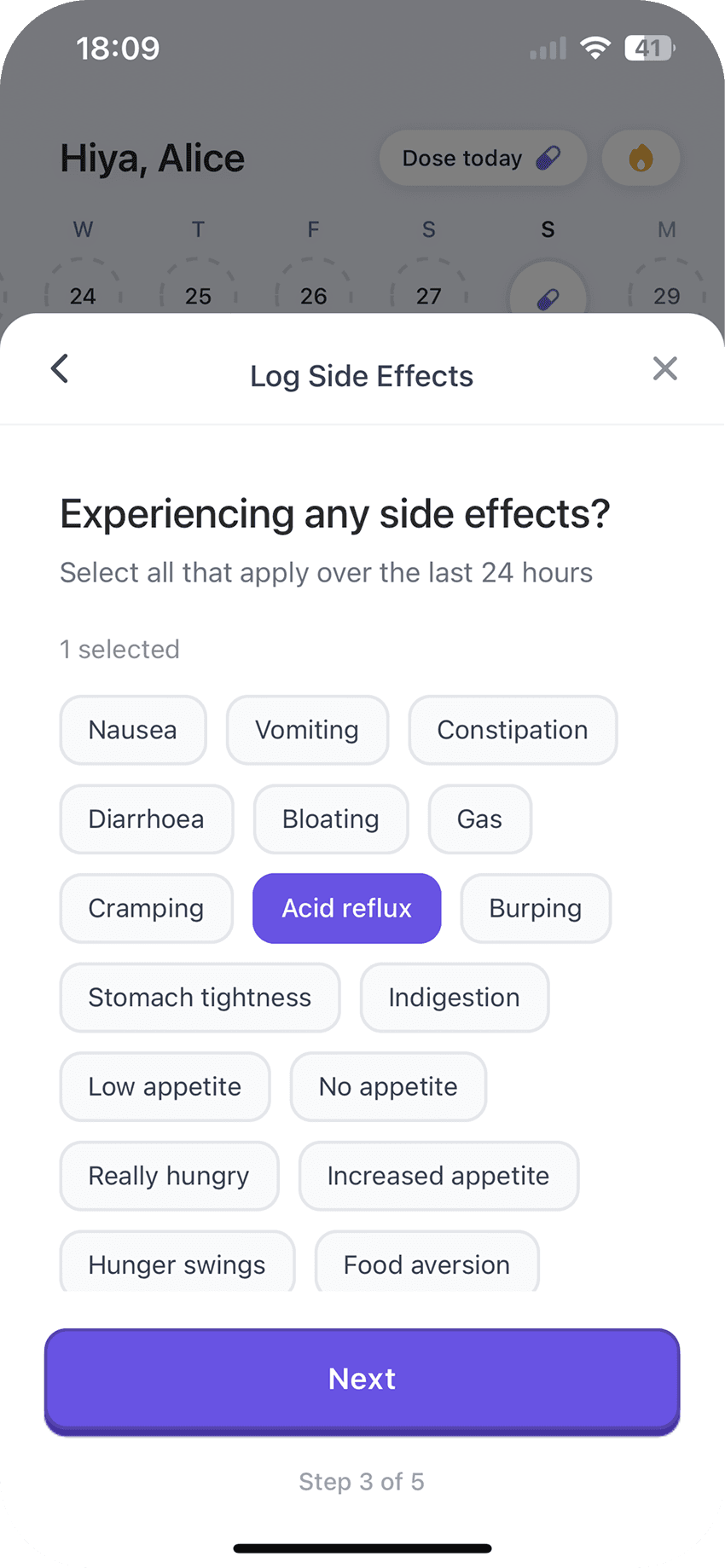This screenshot has width=725, height=1568.
Task: Tap the flame streak icon
Action: click(x=641, y=158)
